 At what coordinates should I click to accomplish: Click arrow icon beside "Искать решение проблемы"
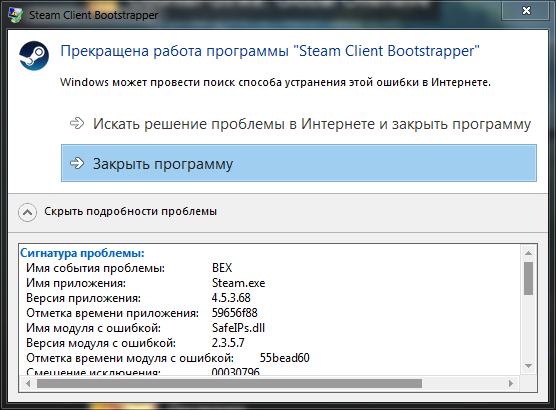click(77, 123)
